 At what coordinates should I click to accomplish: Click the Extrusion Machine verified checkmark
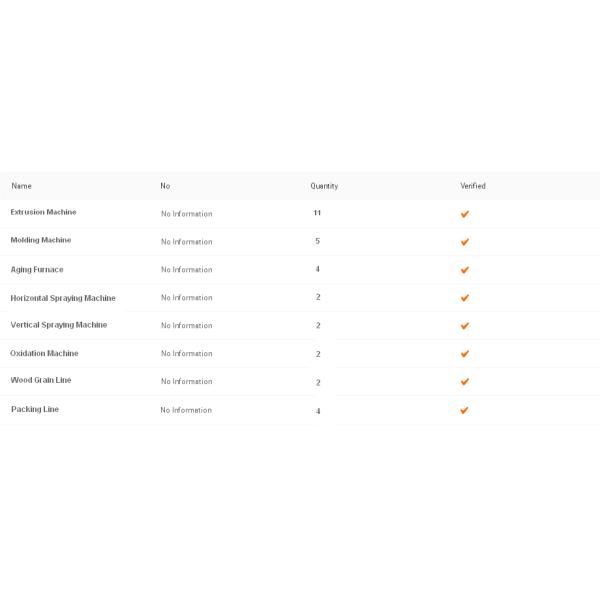[464, 214]
